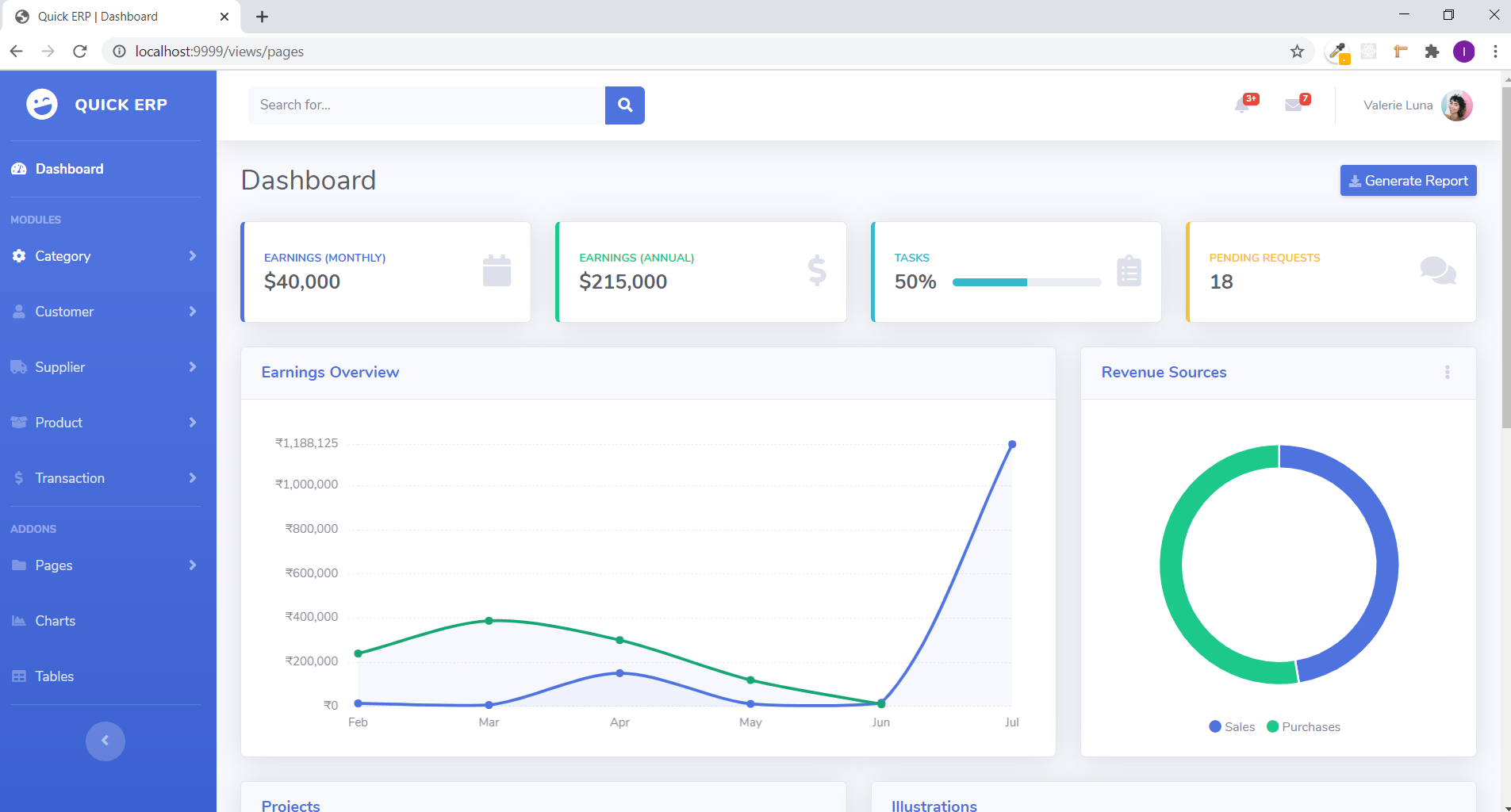Image resolution: width=1511 pixels, height=812 pixels.
Task: Expand the Transaction sidebar section
Action: [x=104, y=478]
